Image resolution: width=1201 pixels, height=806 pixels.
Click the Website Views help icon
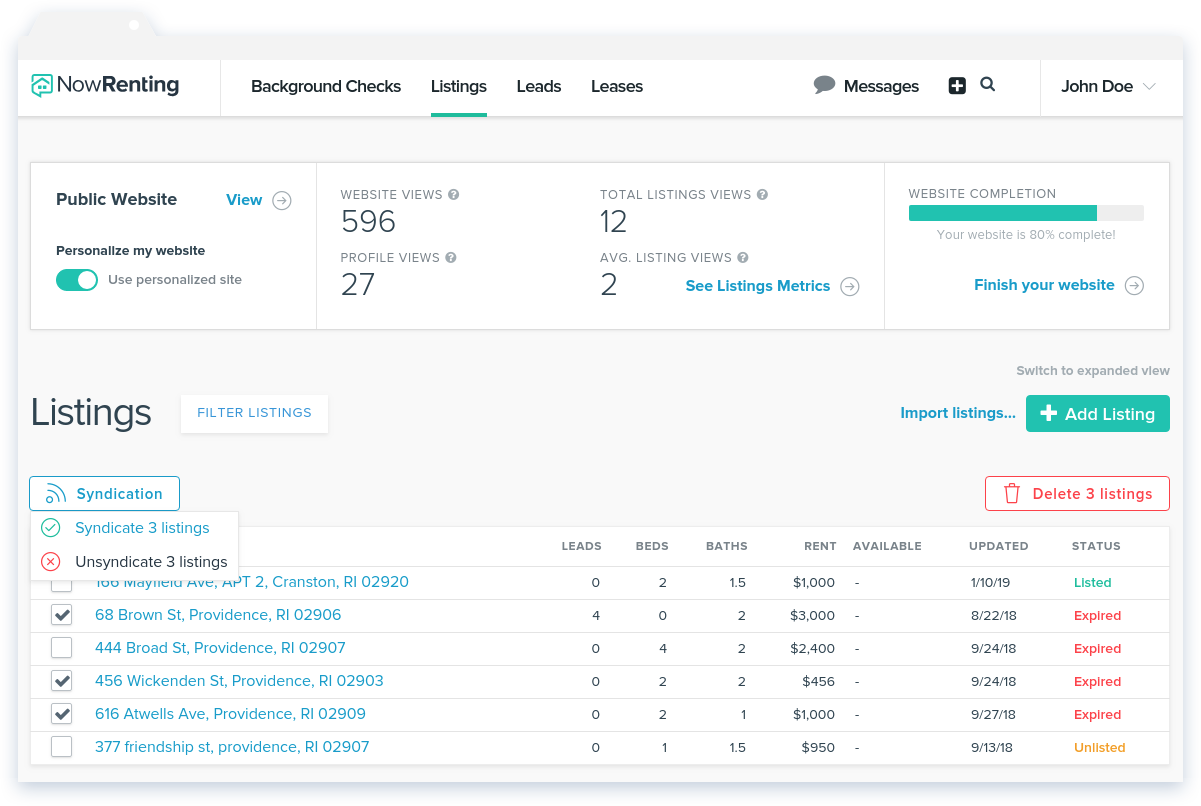coord(454,195)
